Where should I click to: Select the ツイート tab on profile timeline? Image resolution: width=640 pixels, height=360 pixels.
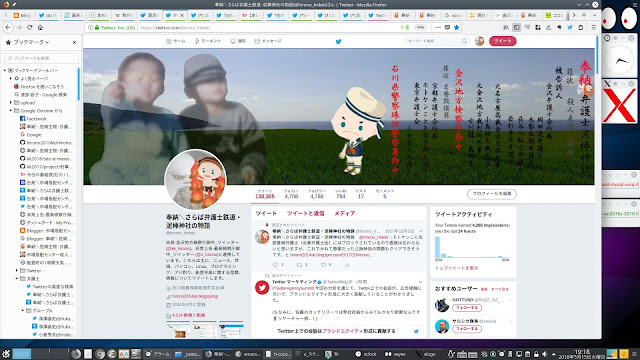(x=266, y=213)
